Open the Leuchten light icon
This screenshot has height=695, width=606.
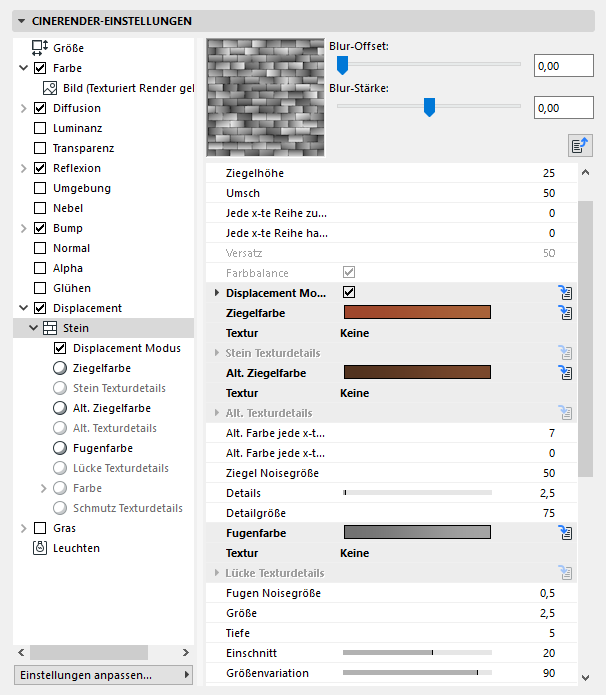coord(40,548)
